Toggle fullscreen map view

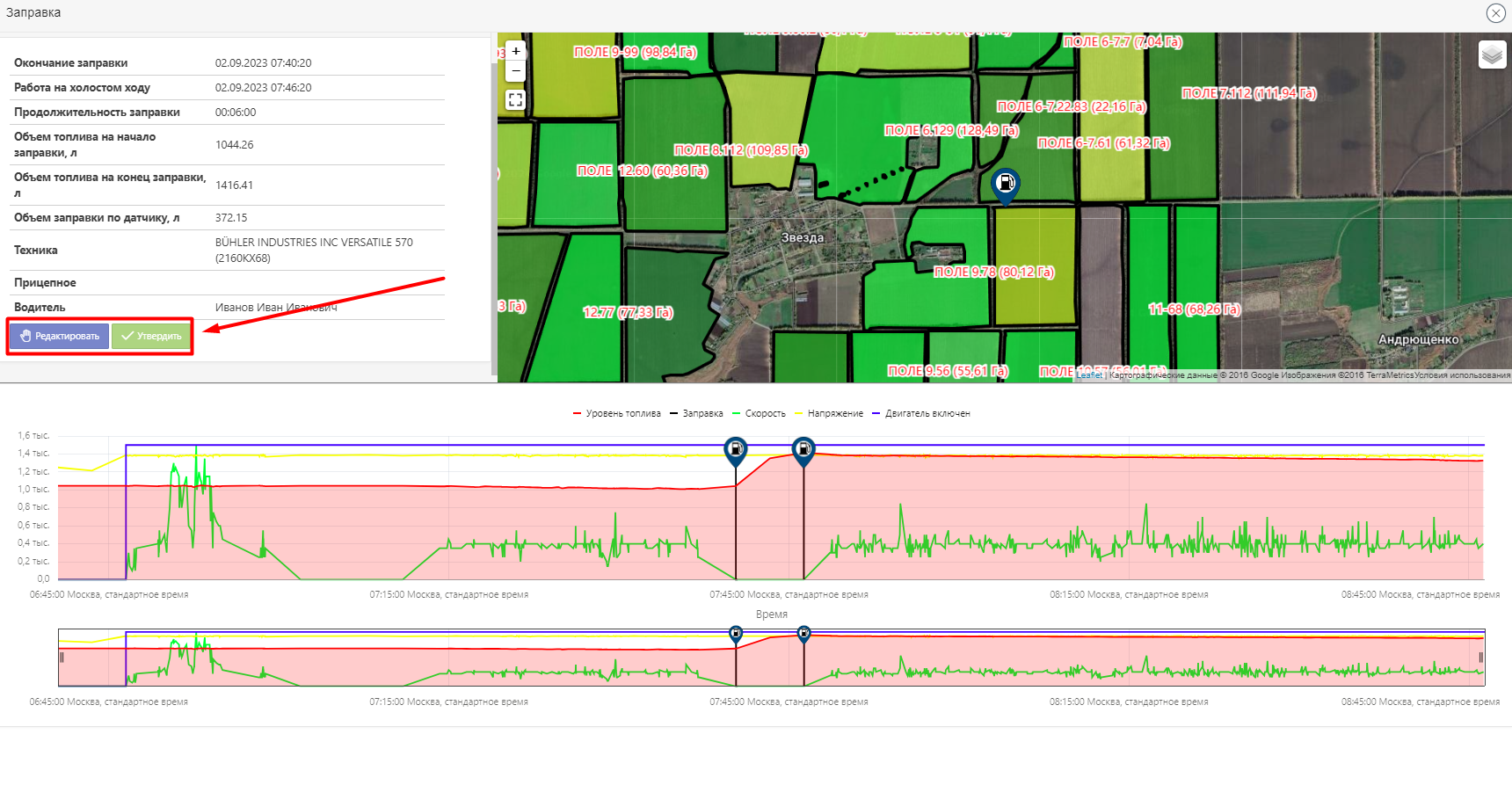point(516,100)
